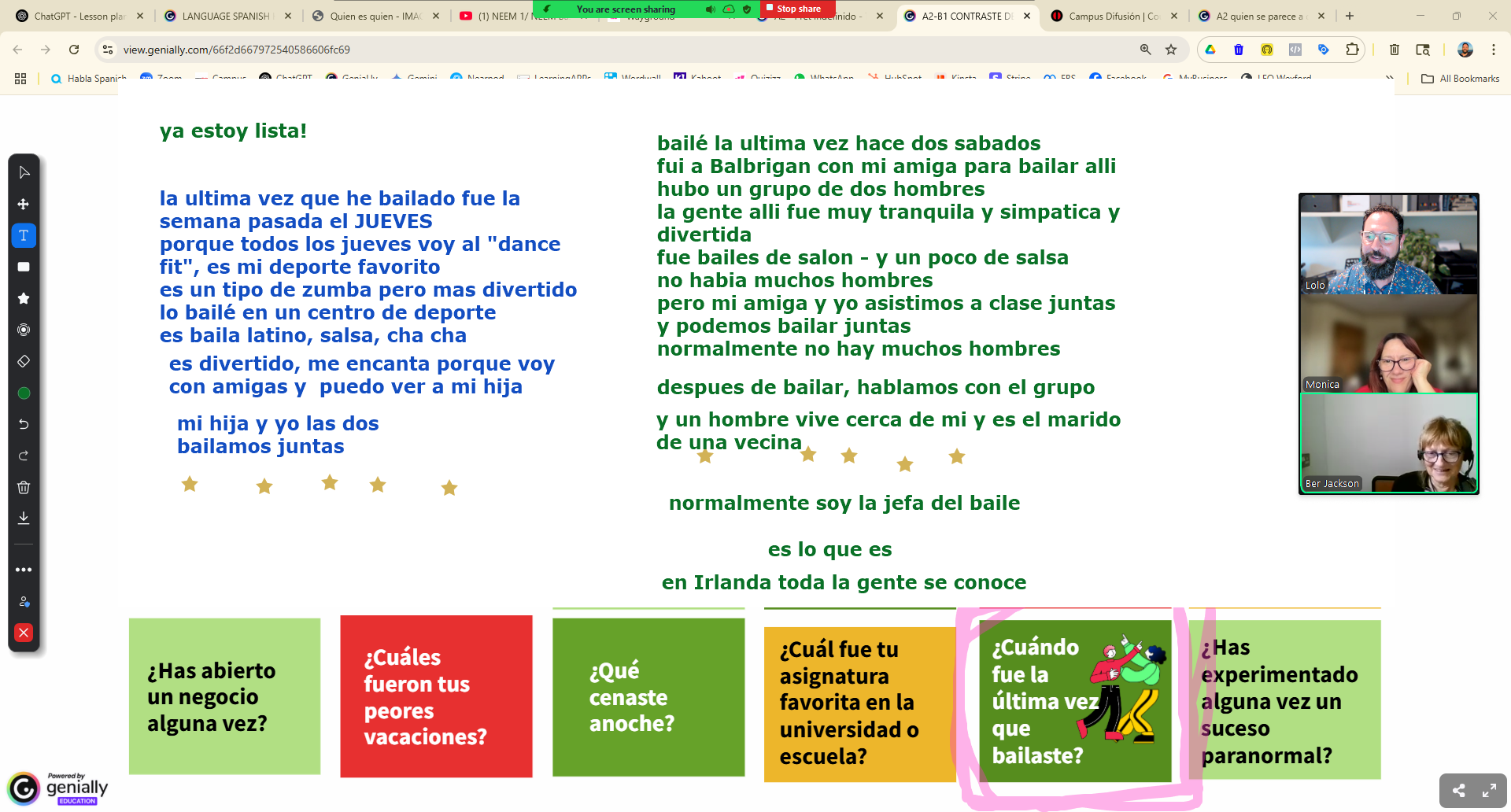This screenshot has width=1511, height=812.
Task: Close the annotation toolbar with red X
Action: tap(24, 633)
